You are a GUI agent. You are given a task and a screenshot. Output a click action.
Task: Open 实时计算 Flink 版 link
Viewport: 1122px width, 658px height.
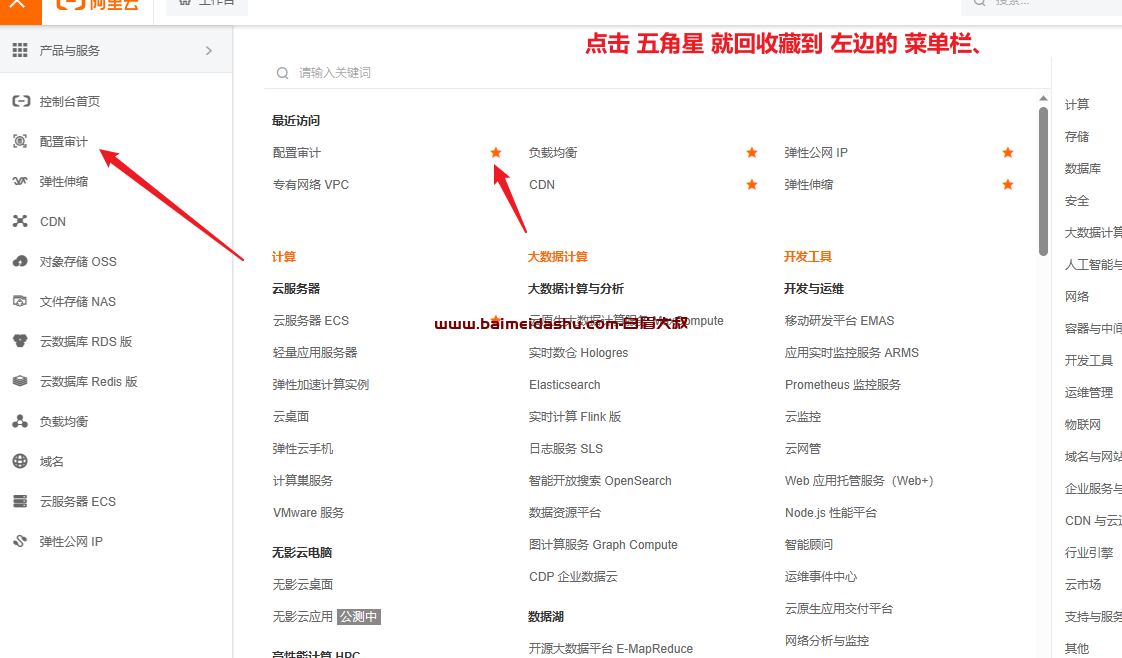point(575,417)
